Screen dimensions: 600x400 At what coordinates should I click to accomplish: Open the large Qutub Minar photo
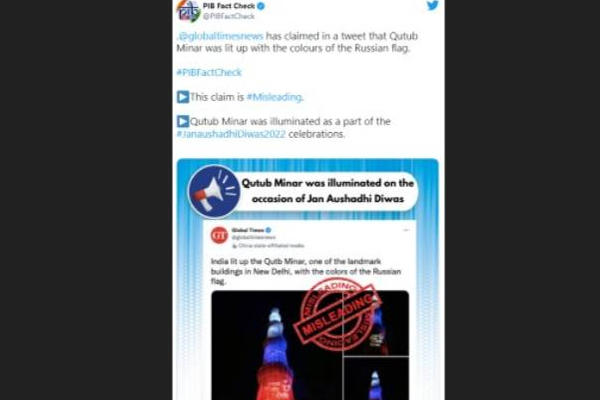tap(277, 345)
